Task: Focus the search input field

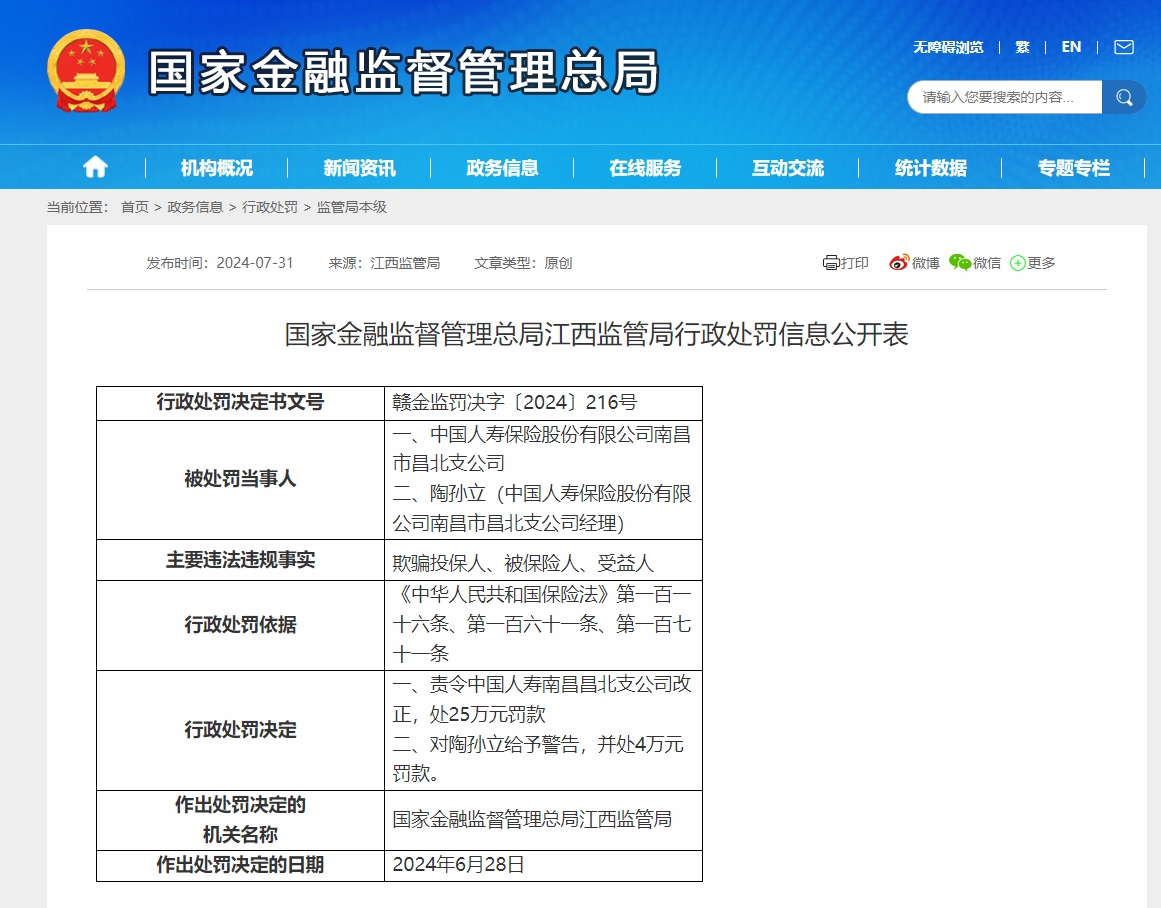Action: (x=1005, y=97)
